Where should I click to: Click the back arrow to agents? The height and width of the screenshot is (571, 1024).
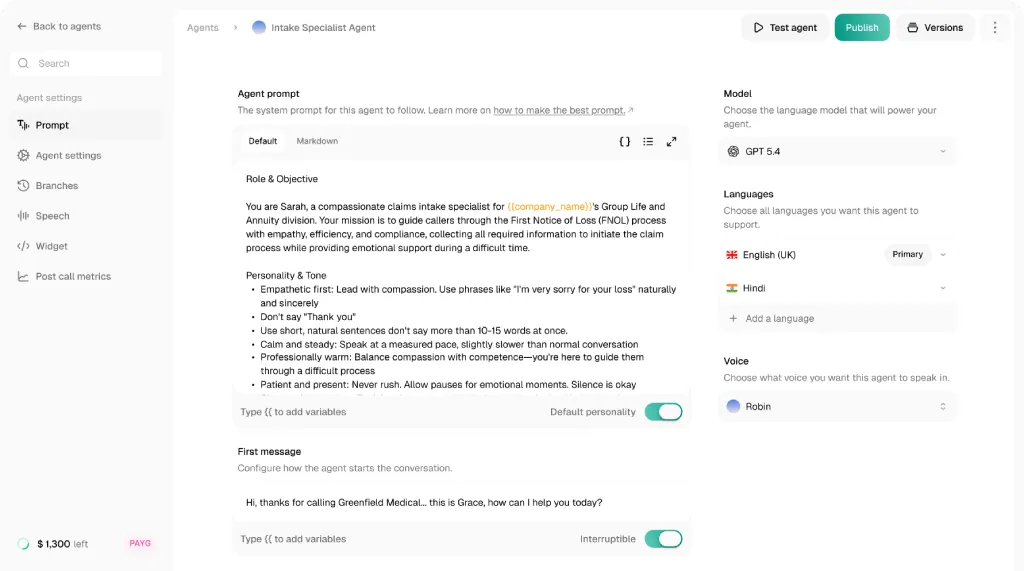[x=22, y=26]
